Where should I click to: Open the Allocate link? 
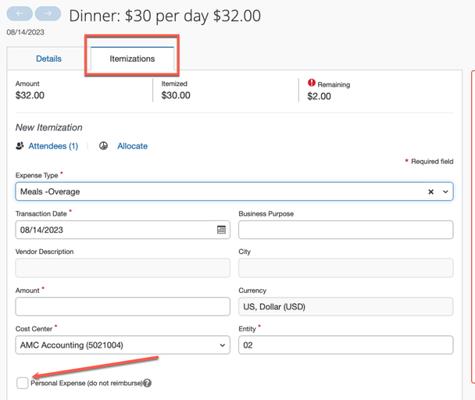pos(132,146)
